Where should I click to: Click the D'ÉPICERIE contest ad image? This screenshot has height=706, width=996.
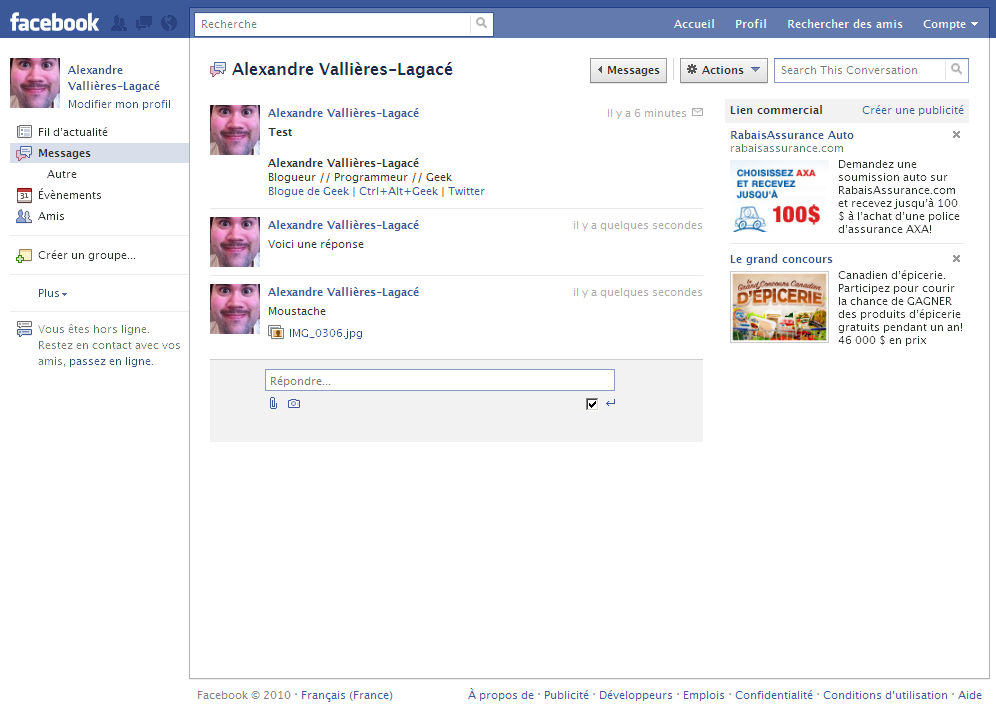779,307
